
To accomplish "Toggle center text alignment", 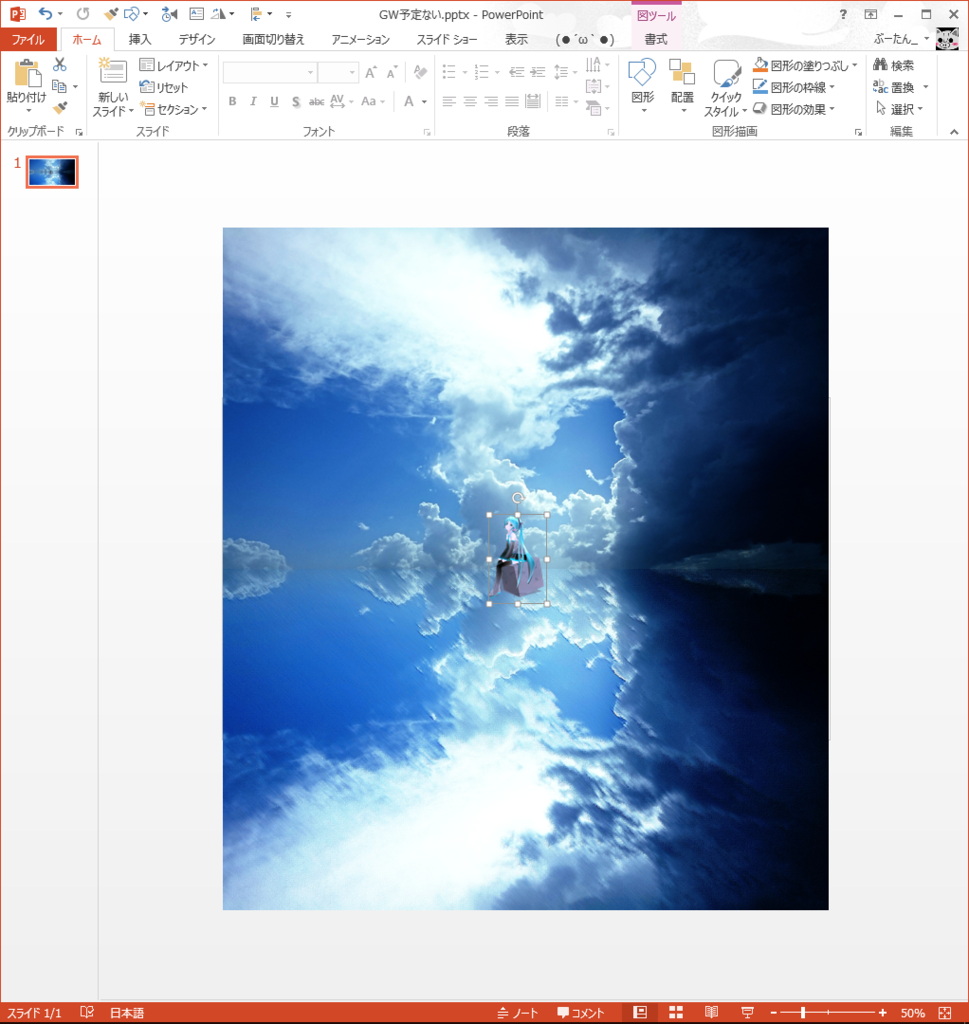I will point(470,101).
